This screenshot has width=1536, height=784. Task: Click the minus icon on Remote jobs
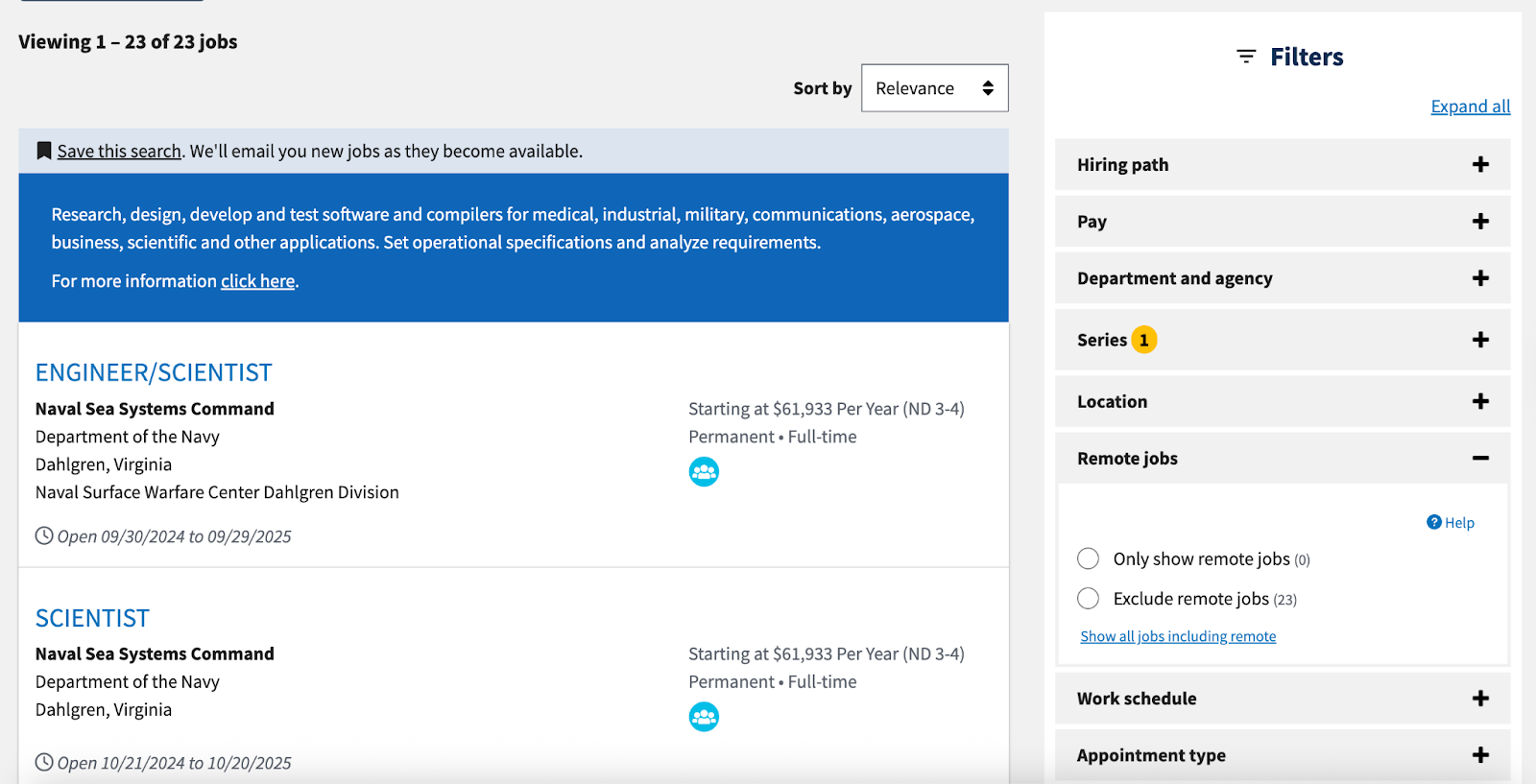click(1480, 459)
